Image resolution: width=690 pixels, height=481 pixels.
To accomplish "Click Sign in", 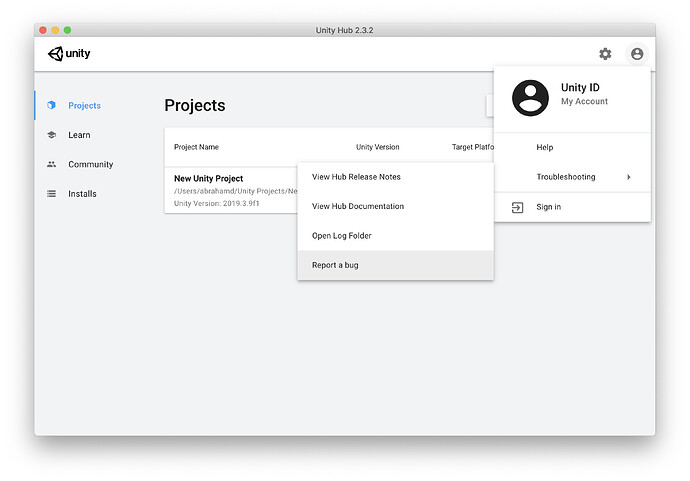I will pyautogui.click(x=572, y=207).
